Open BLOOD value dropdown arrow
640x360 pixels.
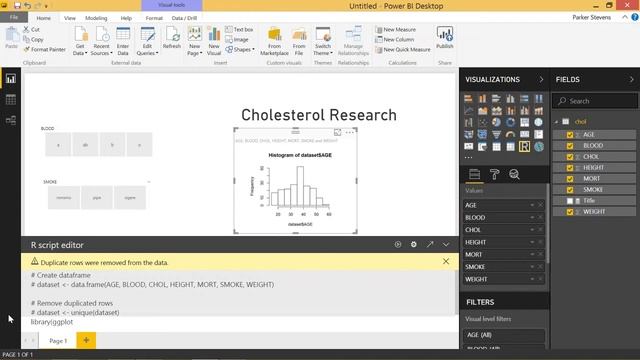(x=532, y=218)
